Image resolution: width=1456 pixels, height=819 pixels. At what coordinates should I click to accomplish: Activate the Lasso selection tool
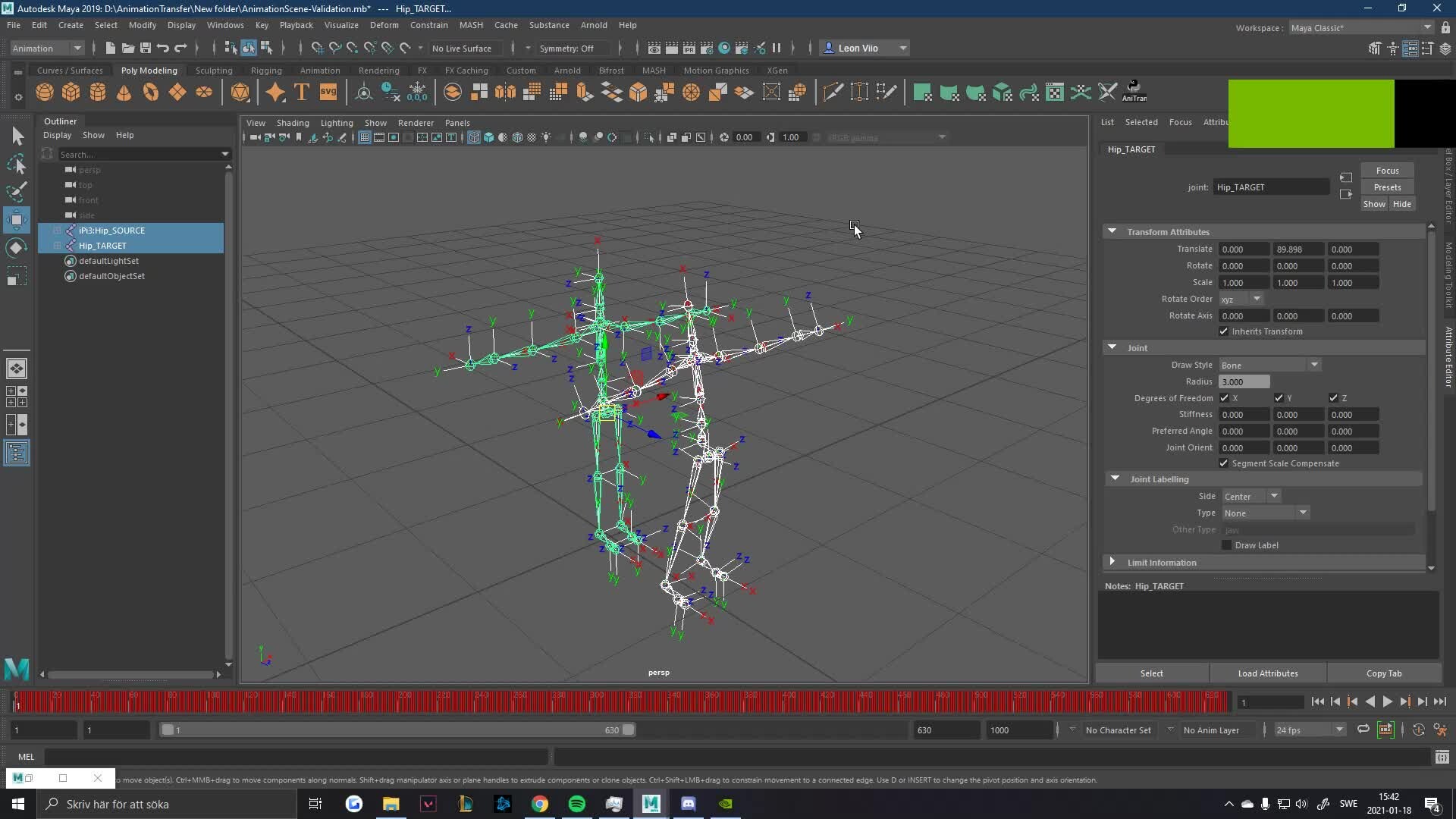tap(17, 164)
